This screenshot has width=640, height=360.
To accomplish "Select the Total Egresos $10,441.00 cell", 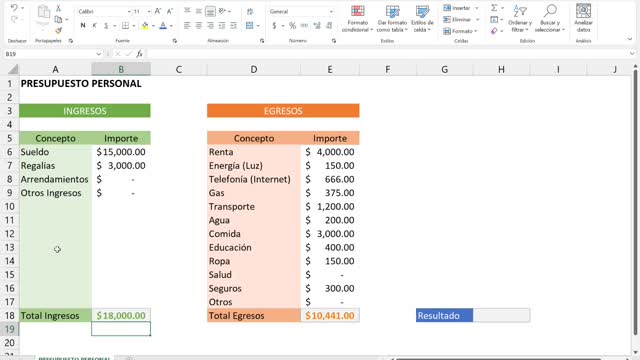I will (x=330, y=316).
